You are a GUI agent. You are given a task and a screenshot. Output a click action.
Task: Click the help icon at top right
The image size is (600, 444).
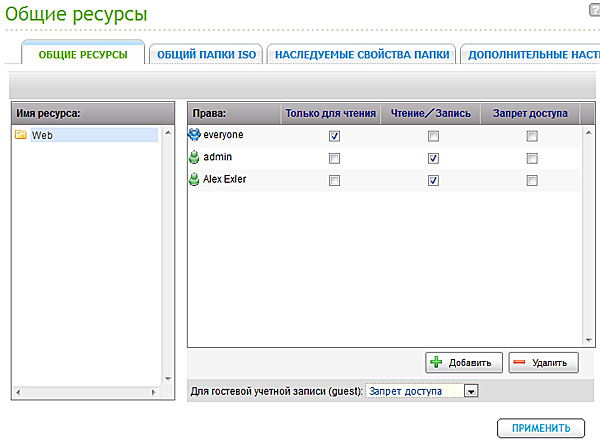coord(594,9)
